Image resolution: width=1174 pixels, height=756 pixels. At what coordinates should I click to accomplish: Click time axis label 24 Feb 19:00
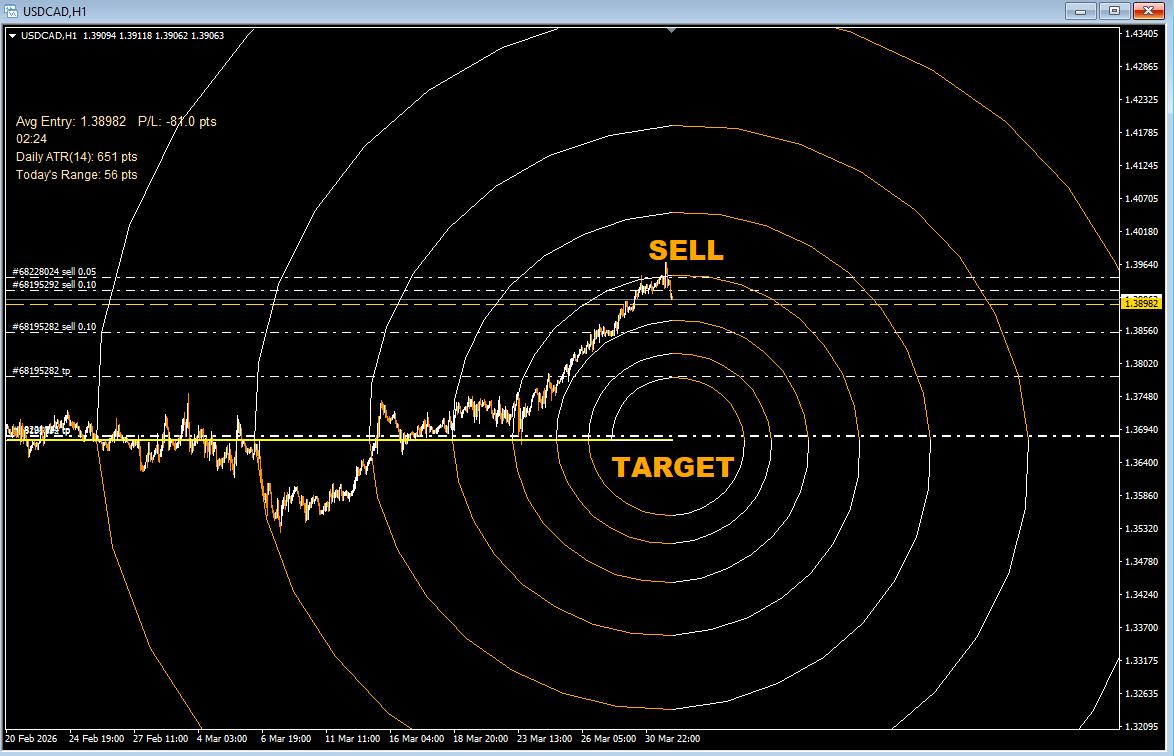point(97,739)
